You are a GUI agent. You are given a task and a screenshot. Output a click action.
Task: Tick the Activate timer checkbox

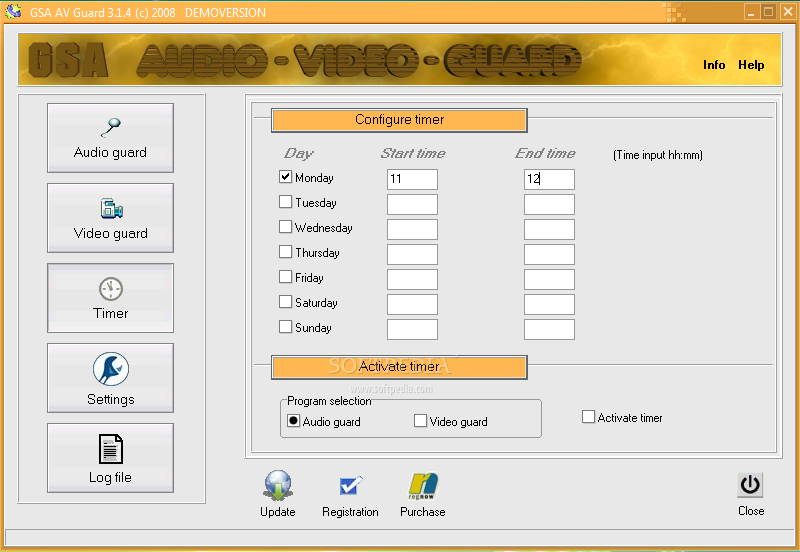[588, 417]
